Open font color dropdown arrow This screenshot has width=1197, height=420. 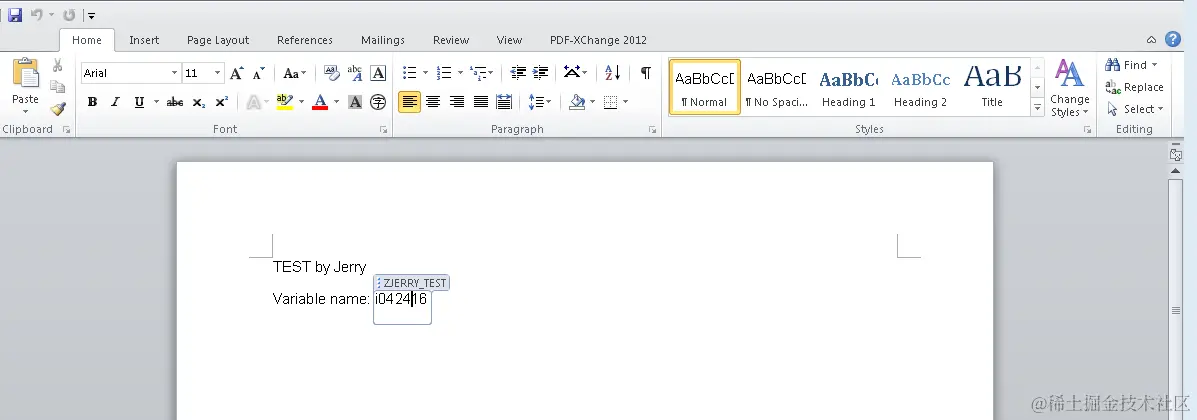click(336, 102)
